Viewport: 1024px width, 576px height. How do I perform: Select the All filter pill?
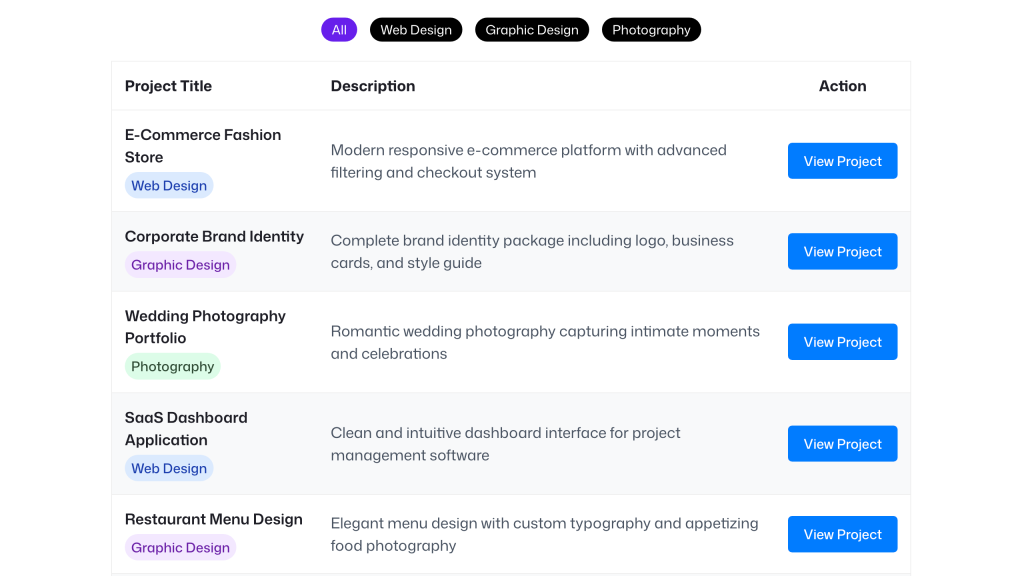[x=338, y=29]
